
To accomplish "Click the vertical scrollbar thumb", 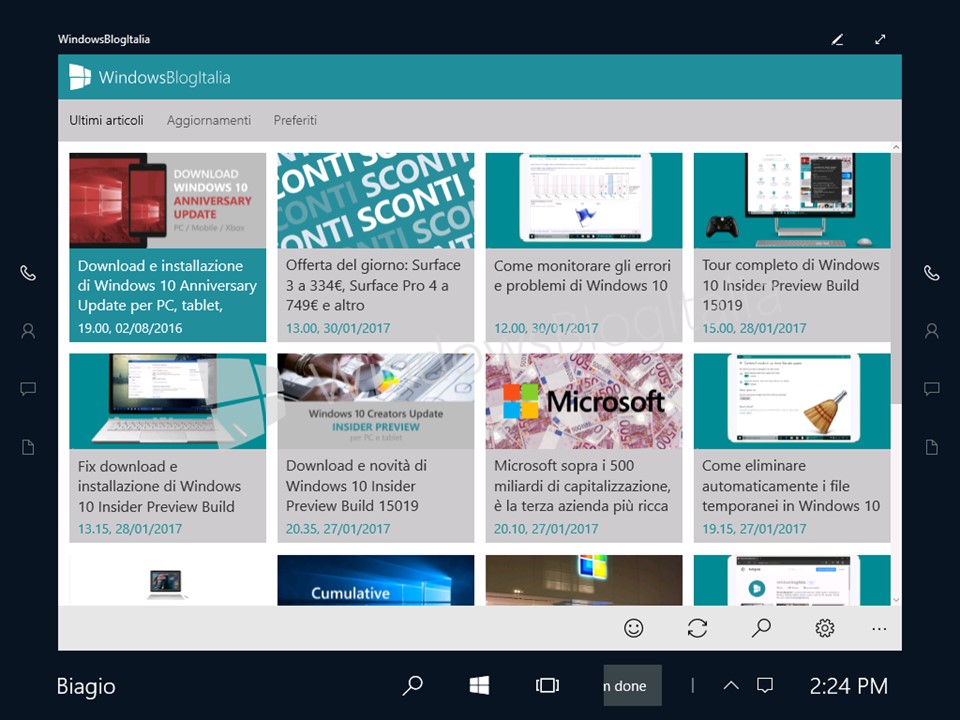I will [896, 279].
